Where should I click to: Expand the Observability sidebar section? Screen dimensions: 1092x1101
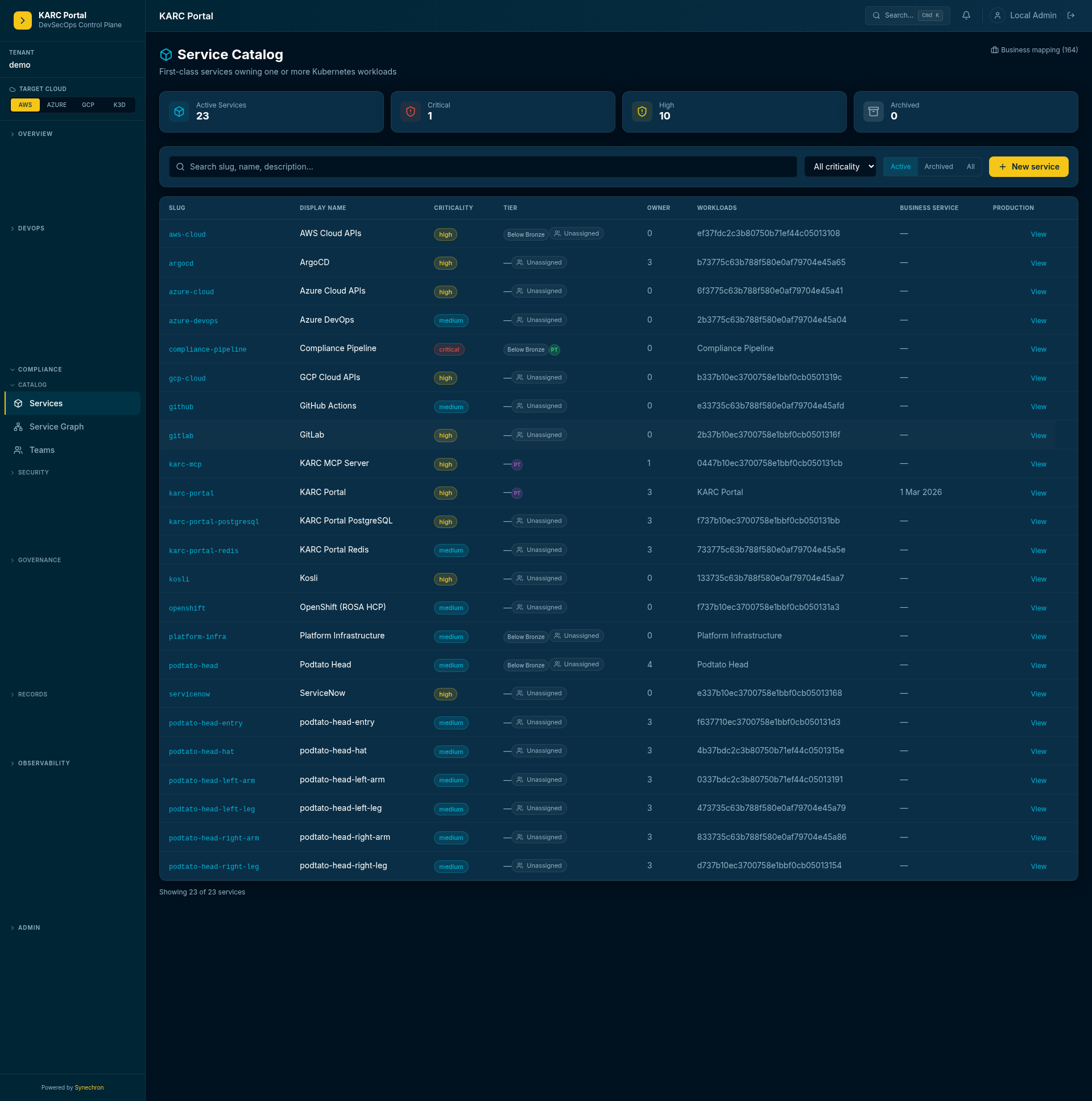click(x=44, y=764)
